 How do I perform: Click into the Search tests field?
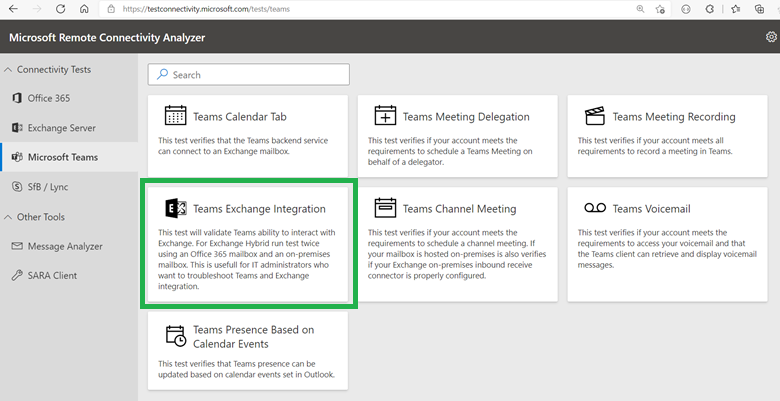[x=249, y=75]
